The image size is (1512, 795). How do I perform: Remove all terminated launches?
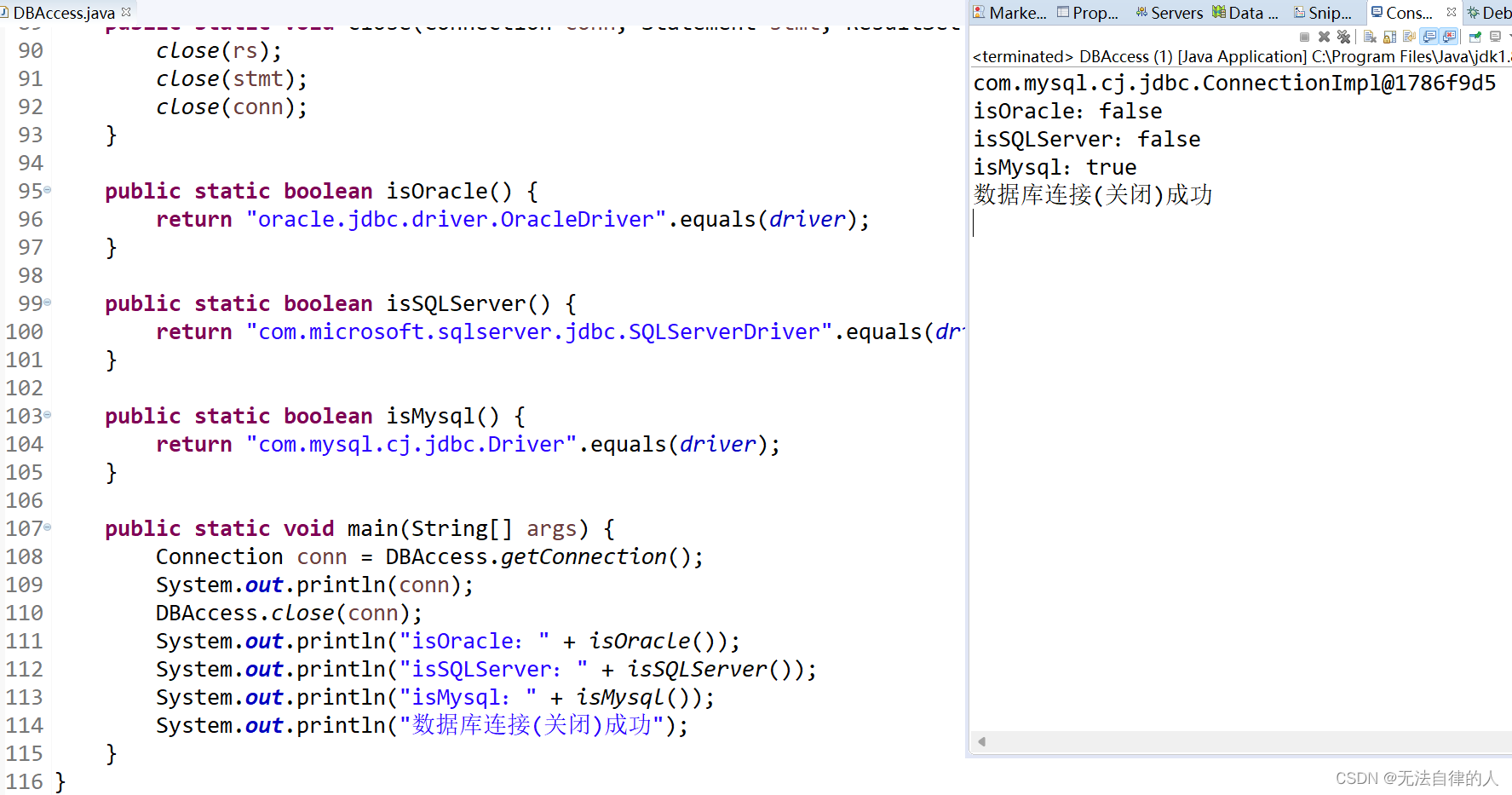1343,36
